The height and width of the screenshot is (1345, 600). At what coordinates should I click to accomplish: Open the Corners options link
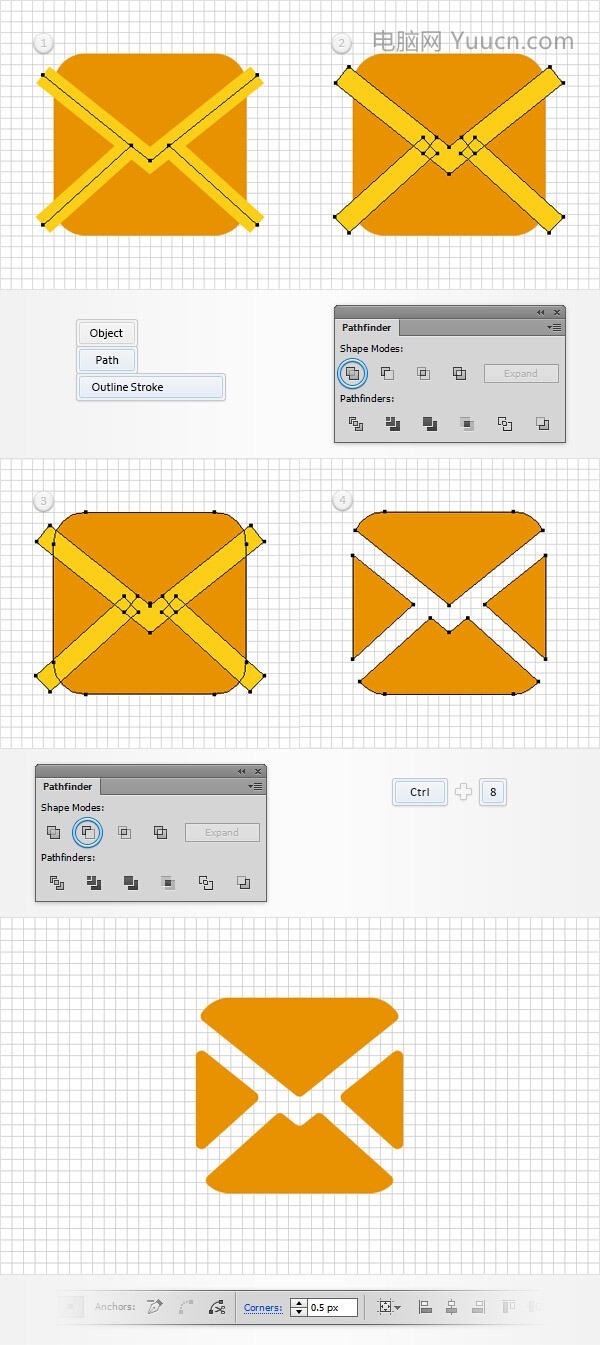click(x=263, y=1307)
